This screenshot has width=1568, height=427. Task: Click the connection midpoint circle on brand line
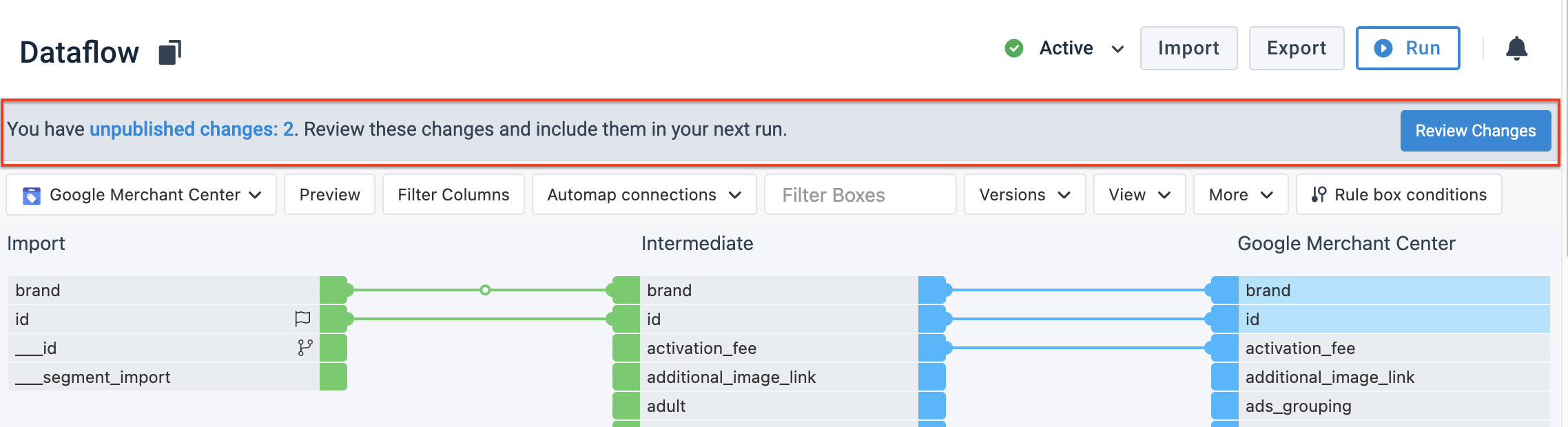click(x=485, y=290)
